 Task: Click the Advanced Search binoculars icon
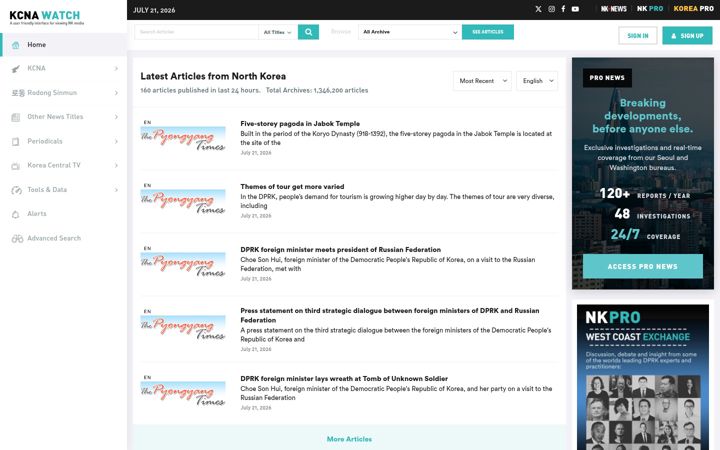tap(17, 239)
